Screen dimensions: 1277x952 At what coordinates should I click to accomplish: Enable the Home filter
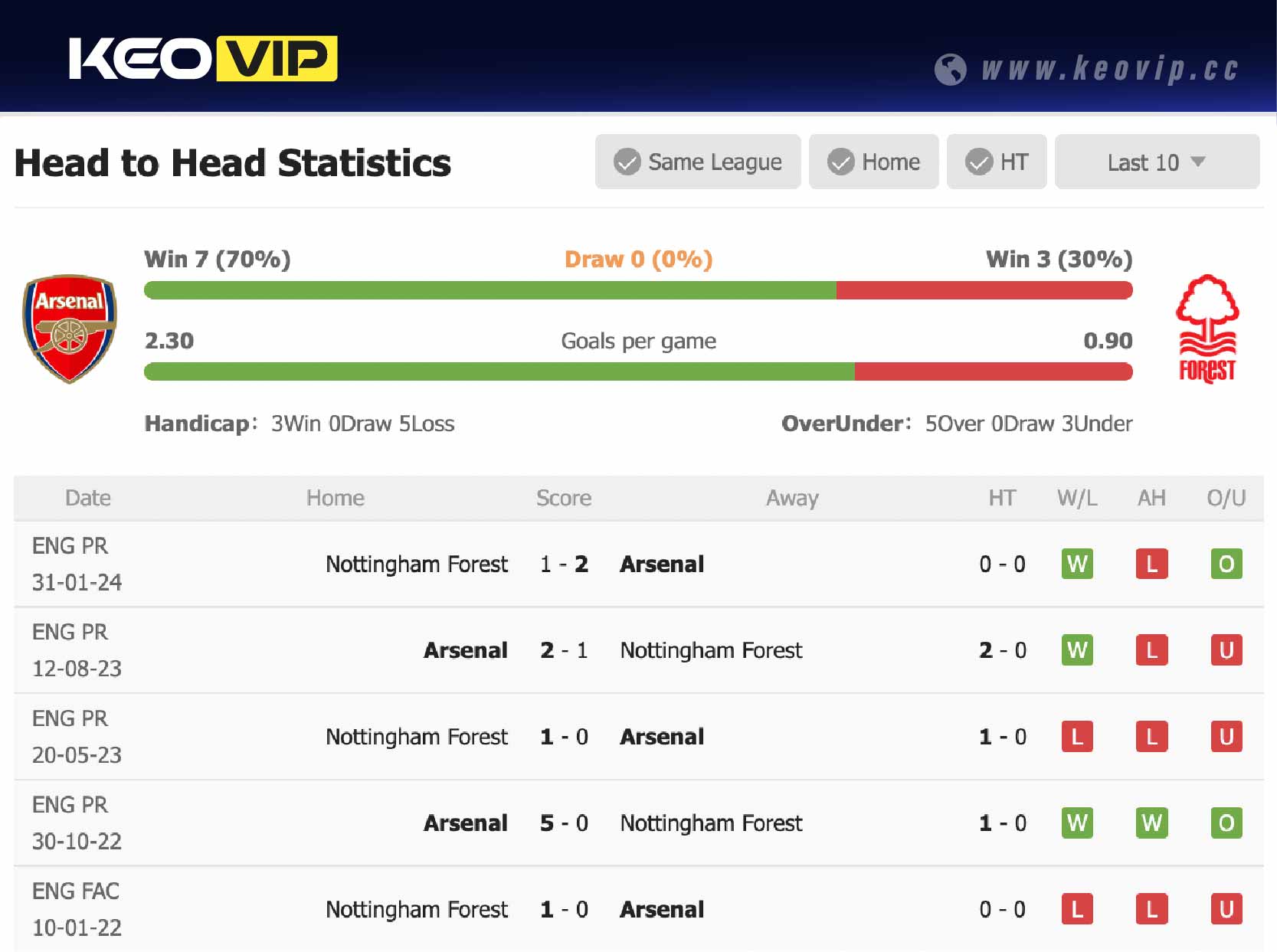click(873, 162)
